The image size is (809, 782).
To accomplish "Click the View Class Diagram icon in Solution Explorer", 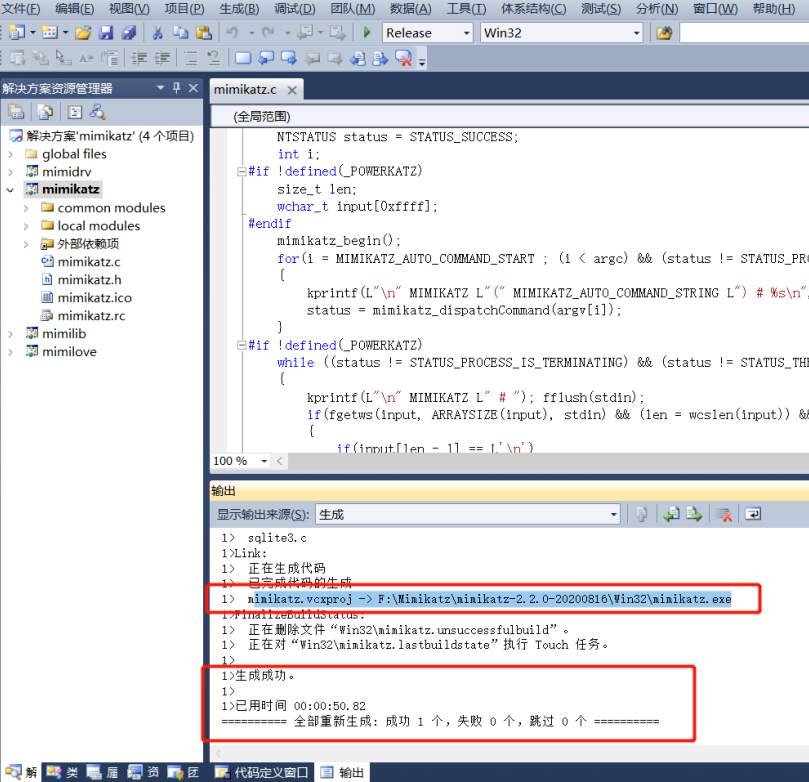I will [97, 111].
